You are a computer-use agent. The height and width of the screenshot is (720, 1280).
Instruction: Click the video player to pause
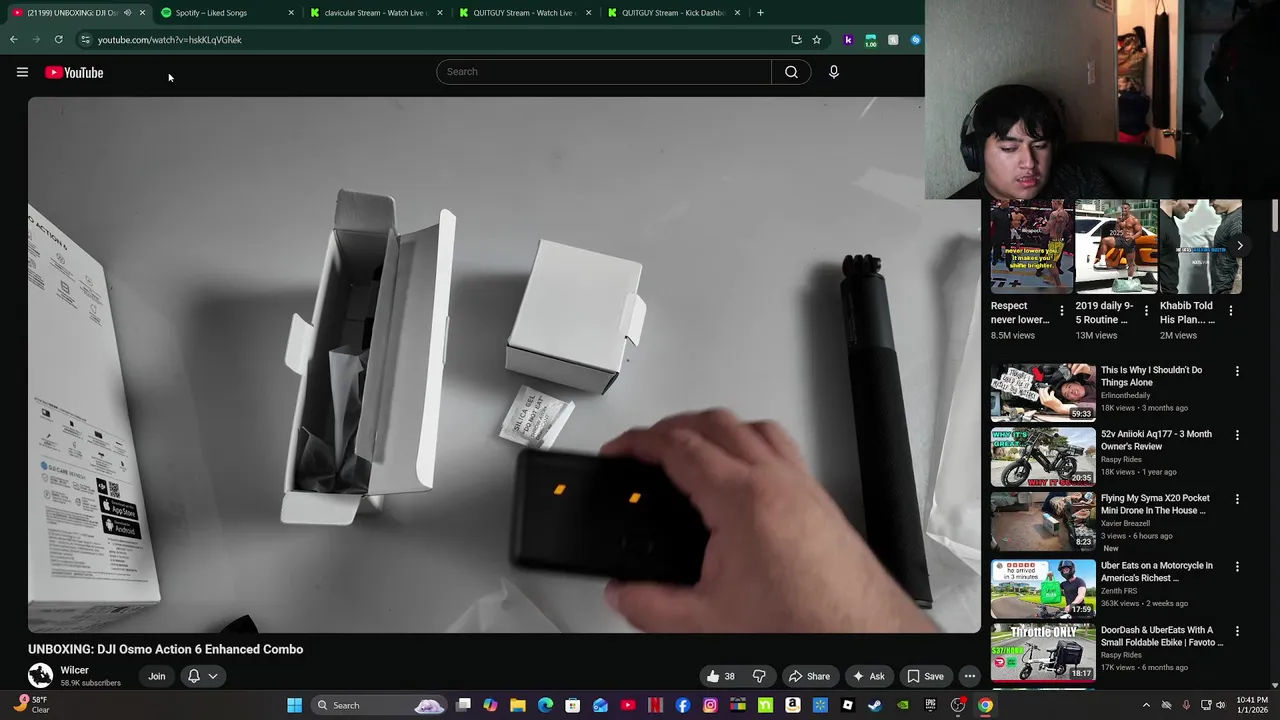click(504, 365)
